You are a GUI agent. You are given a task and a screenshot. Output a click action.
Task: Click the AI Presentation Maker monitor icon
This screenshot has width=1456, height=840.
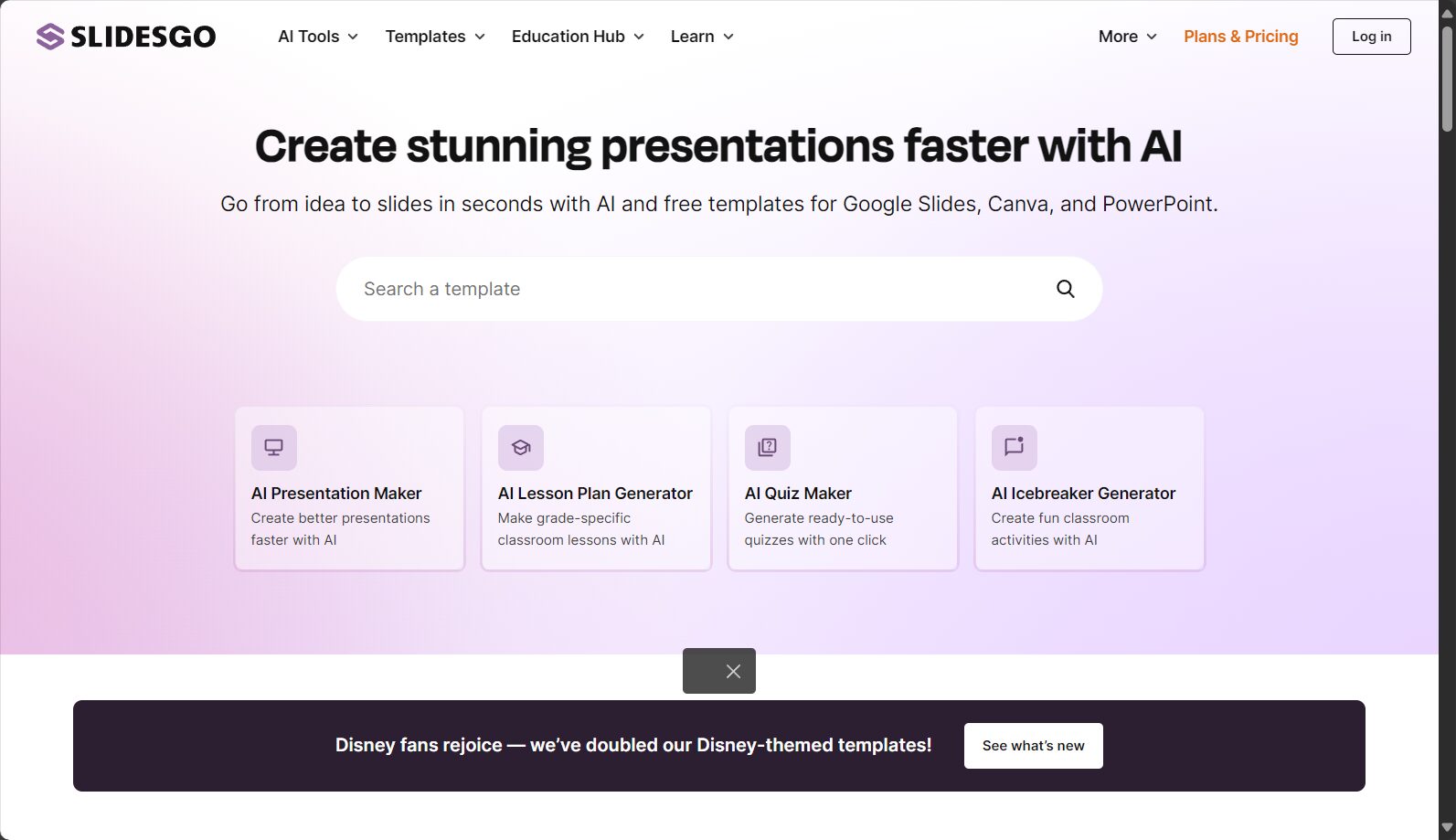[x=274, y=448]
